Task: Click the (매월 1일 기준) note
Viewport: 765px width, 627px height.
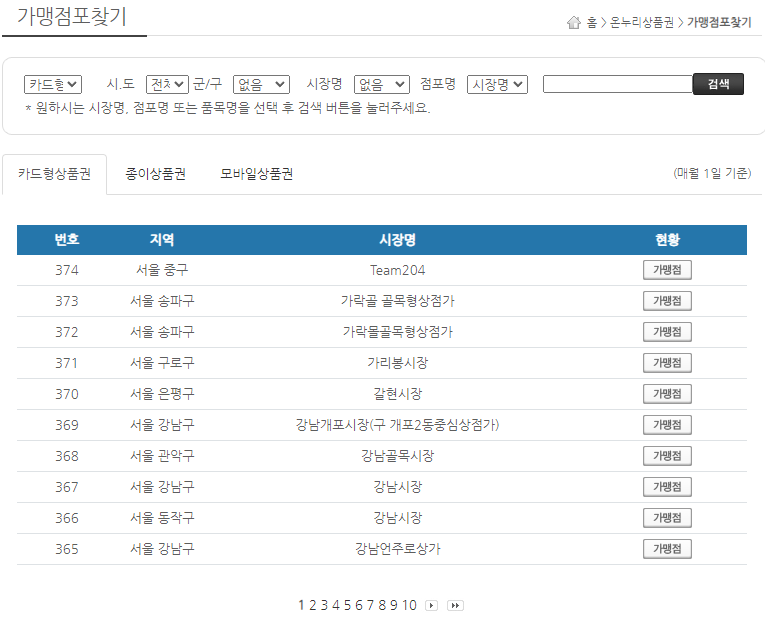Action: click(712, 173)
